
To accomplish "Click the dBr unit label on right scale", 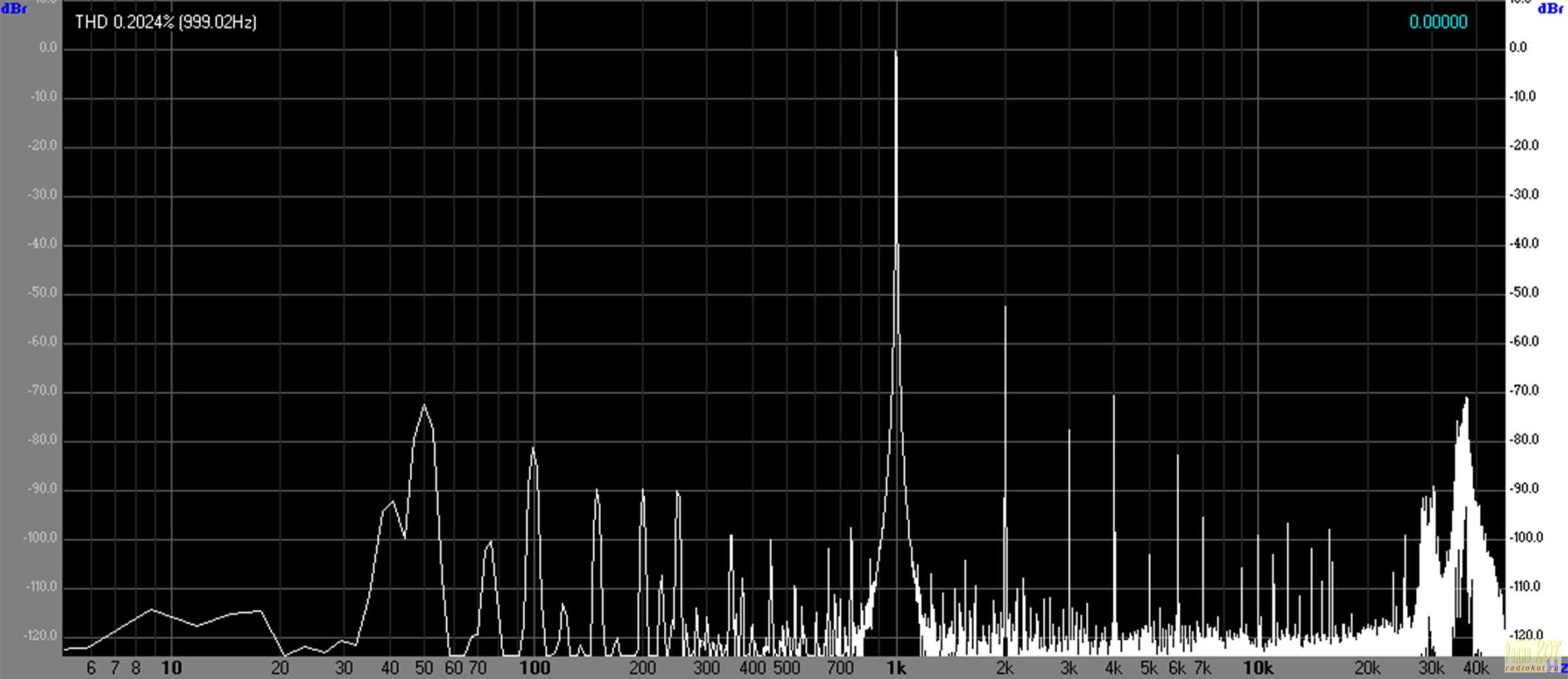I will 1551,9.
